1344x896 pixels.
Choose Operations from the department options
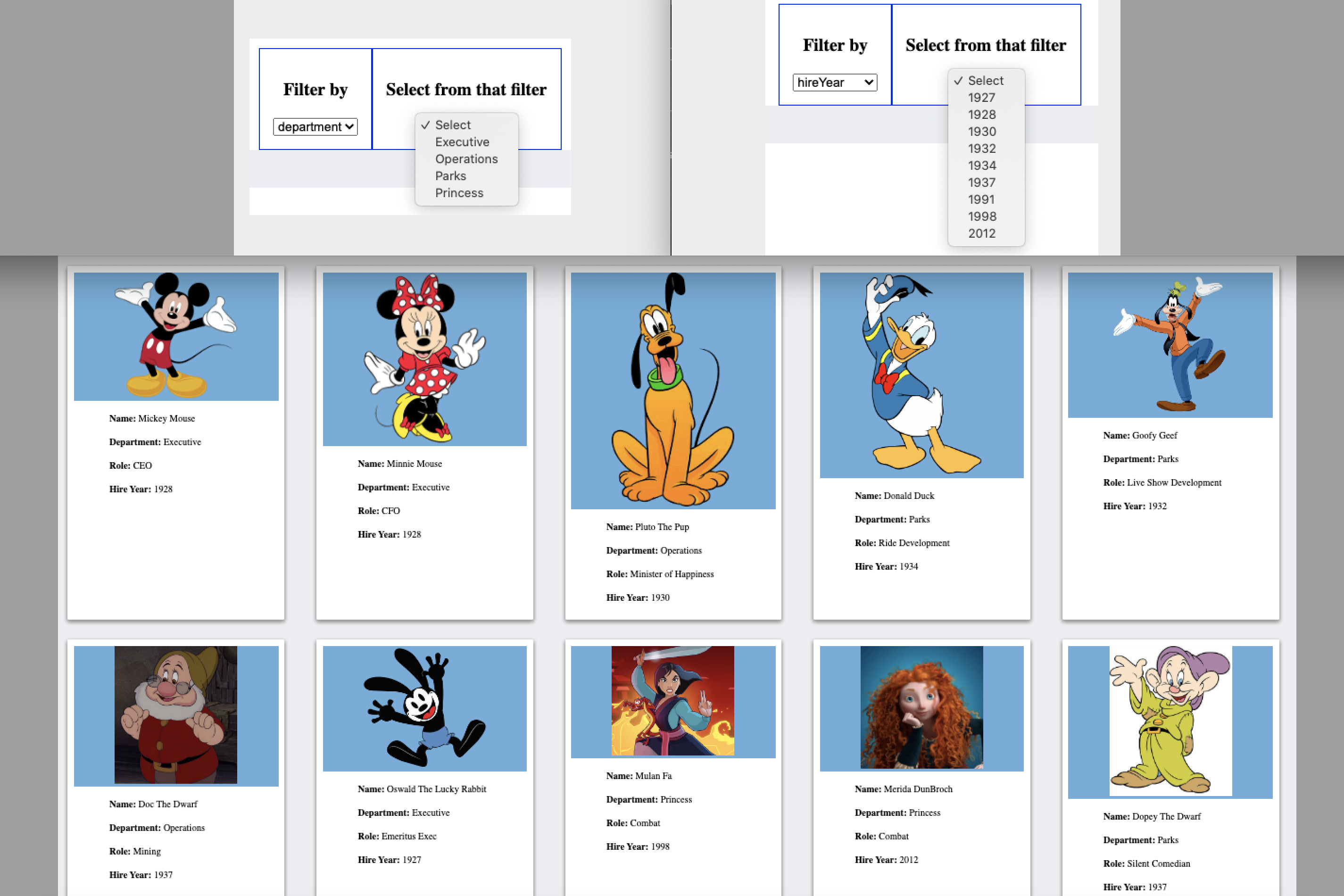(x=466, y=159)
